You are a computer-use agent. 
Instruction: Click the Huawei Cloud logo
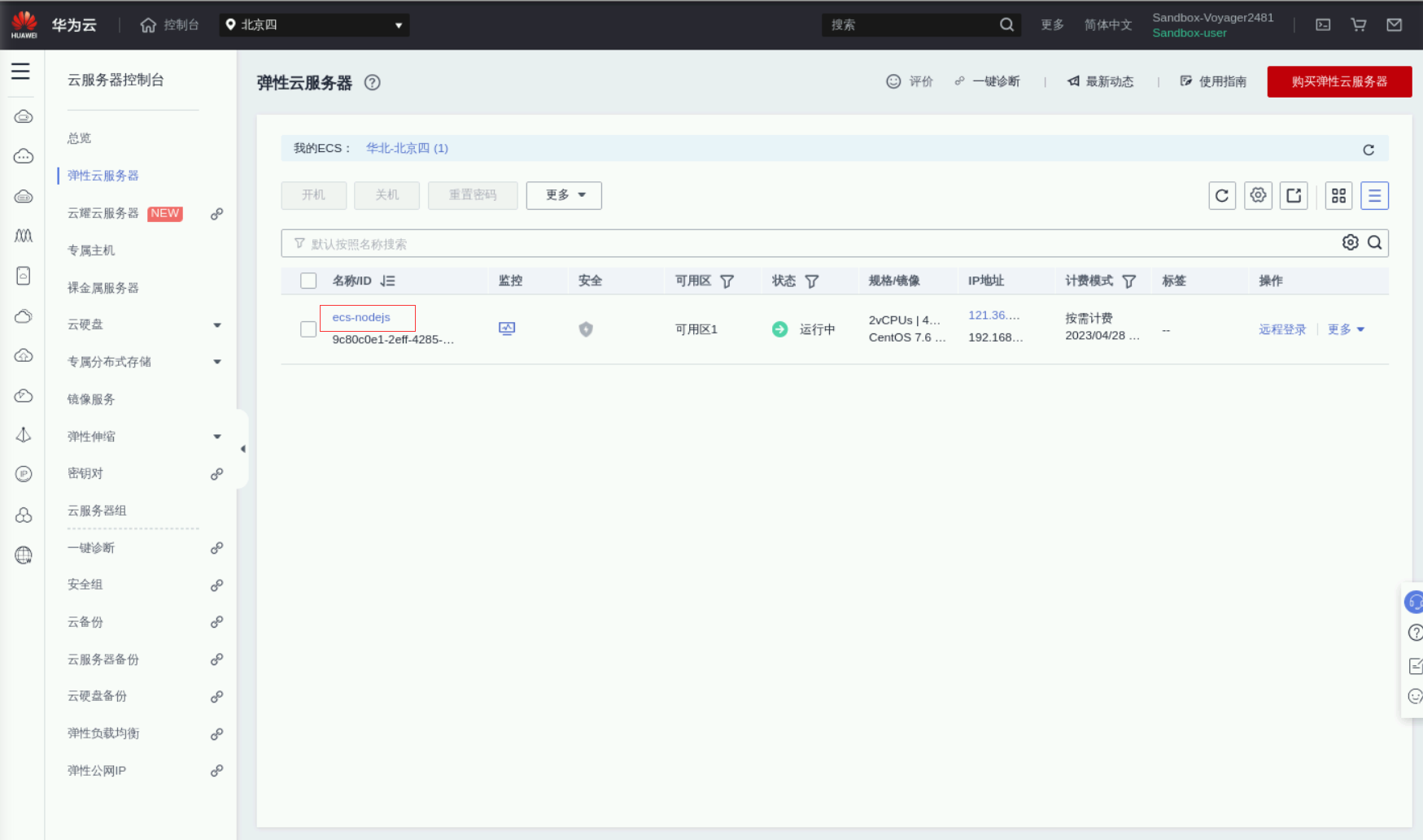(x=24, y=24)
